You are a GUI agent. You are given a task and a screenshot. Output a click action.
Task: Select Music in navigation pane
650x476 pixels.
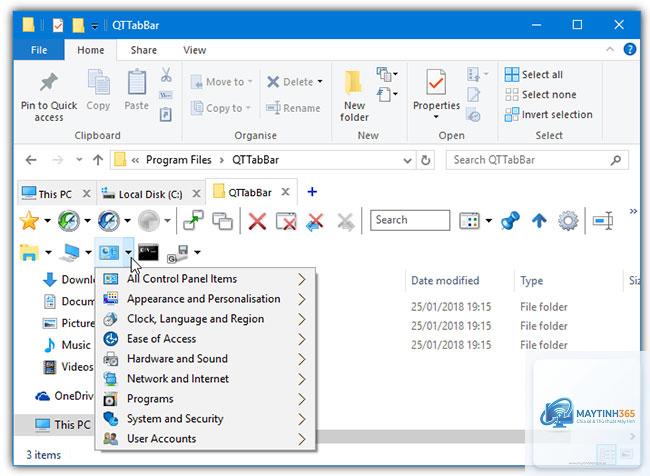pyautogui.click(x=76, y=345)
